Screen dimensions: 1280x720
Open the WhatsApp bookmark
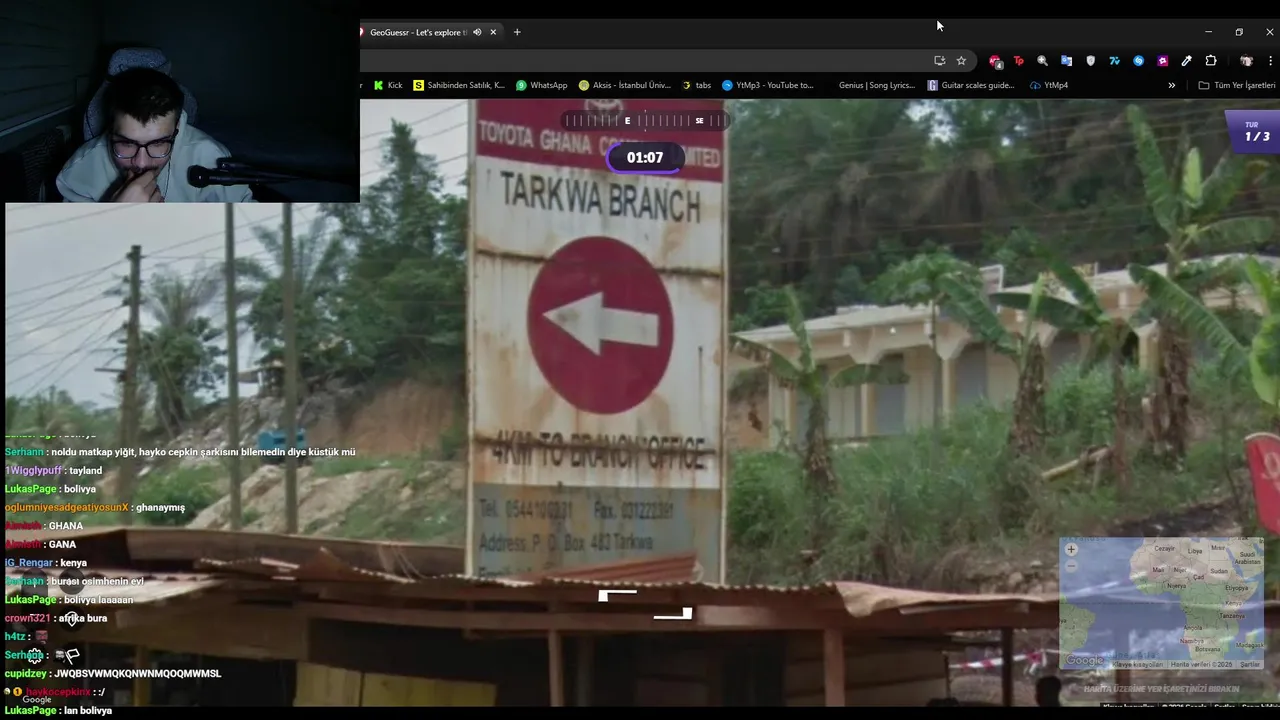(x=541, y=85)
